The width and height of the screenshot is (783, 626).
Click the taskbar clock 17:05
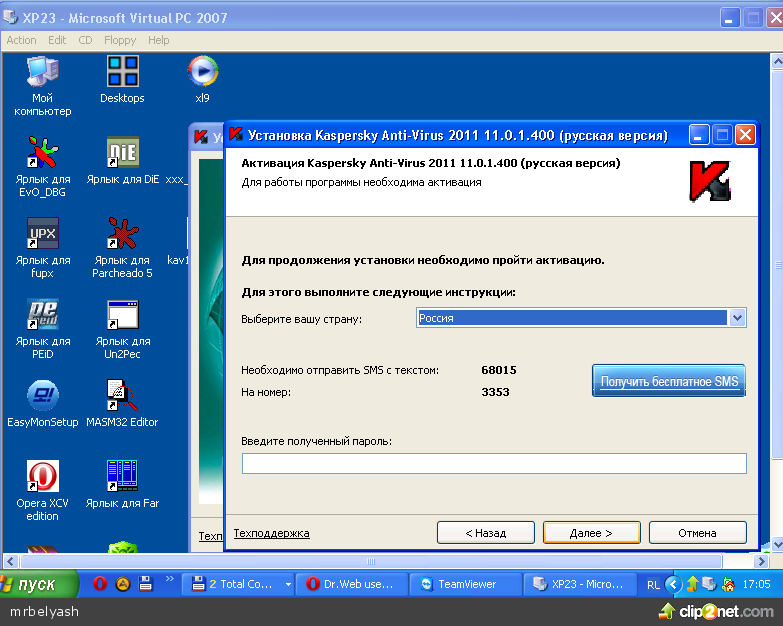(x=756, y=584)
